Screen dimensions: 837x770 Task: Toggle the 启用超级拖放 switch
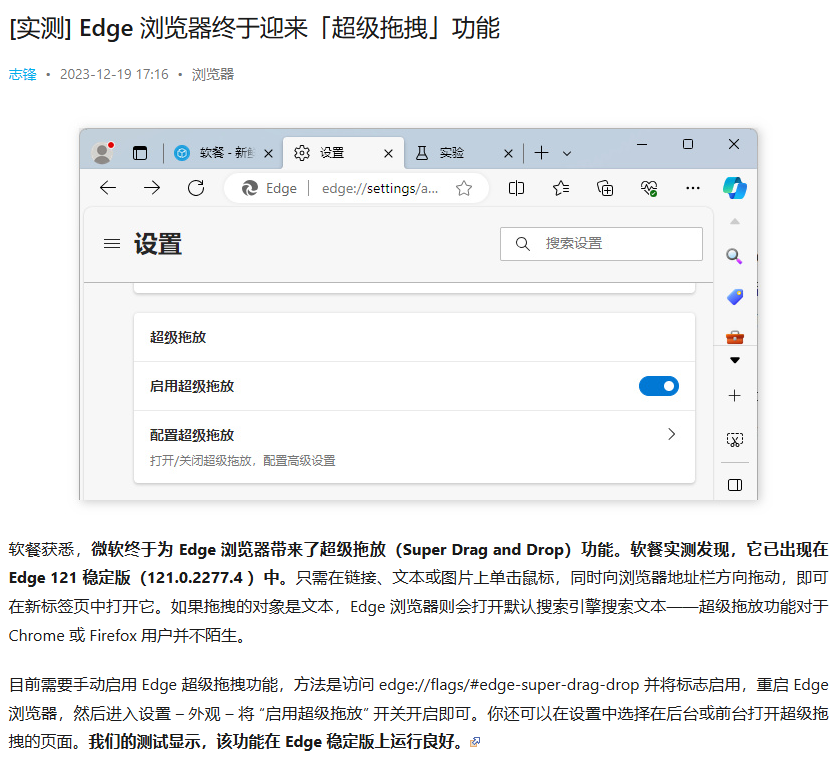[659, 386]
